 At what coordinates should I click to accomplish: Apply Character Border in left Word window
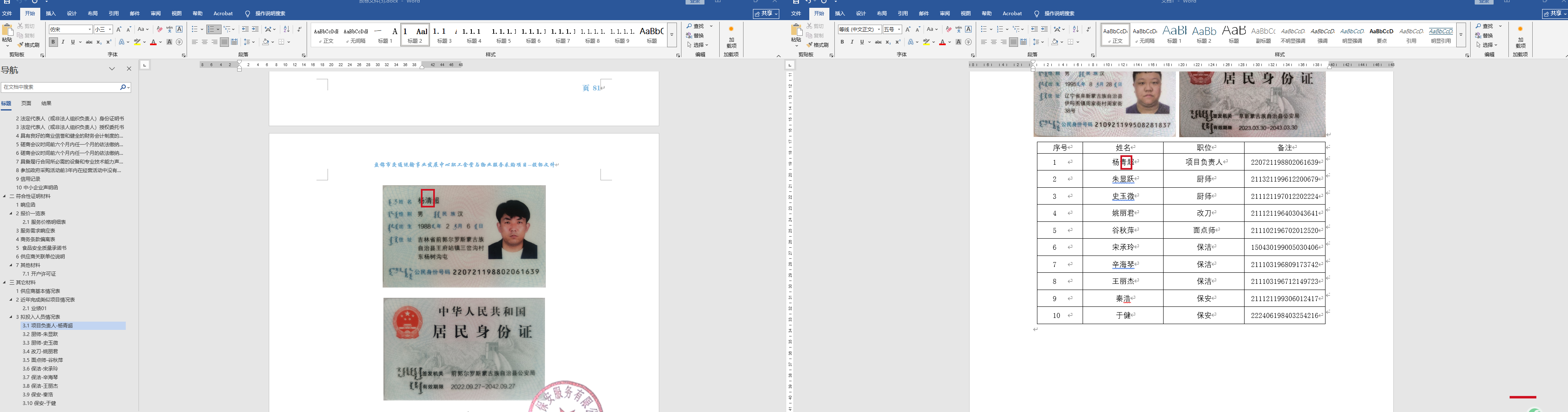[179, 29]
